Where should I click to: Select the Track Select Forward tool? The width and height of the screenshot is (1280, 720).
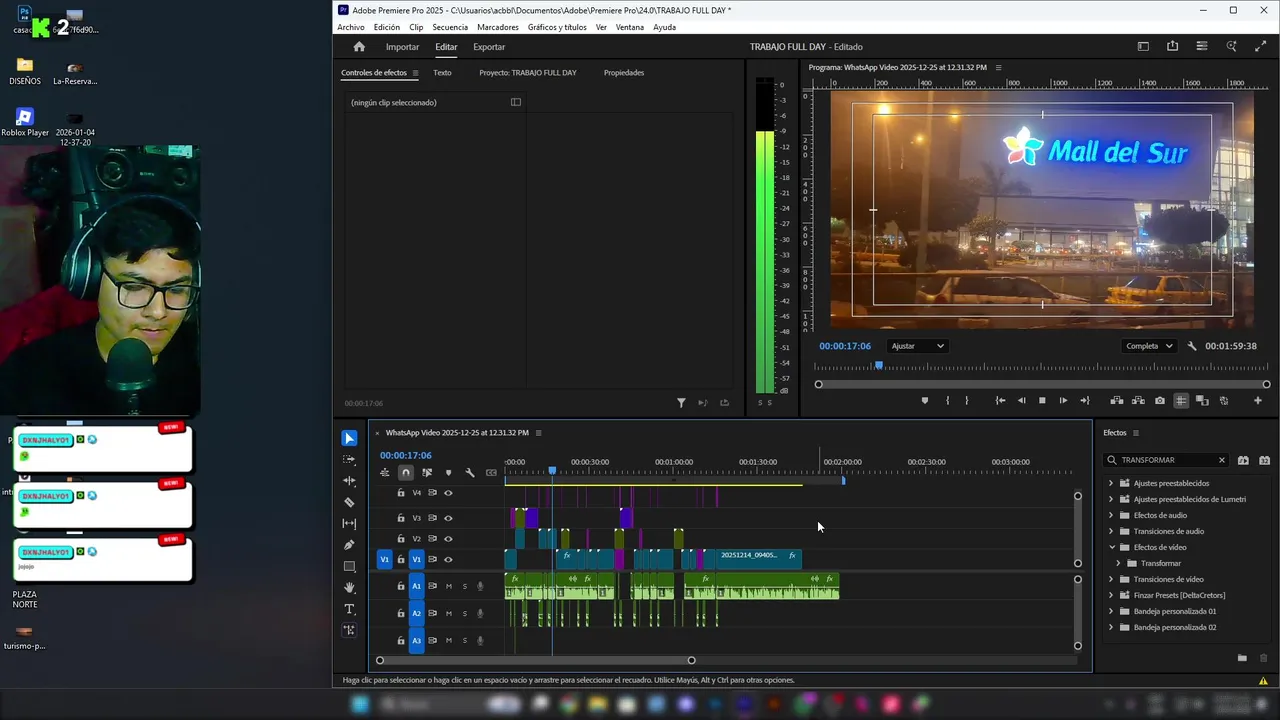[349, 460]
